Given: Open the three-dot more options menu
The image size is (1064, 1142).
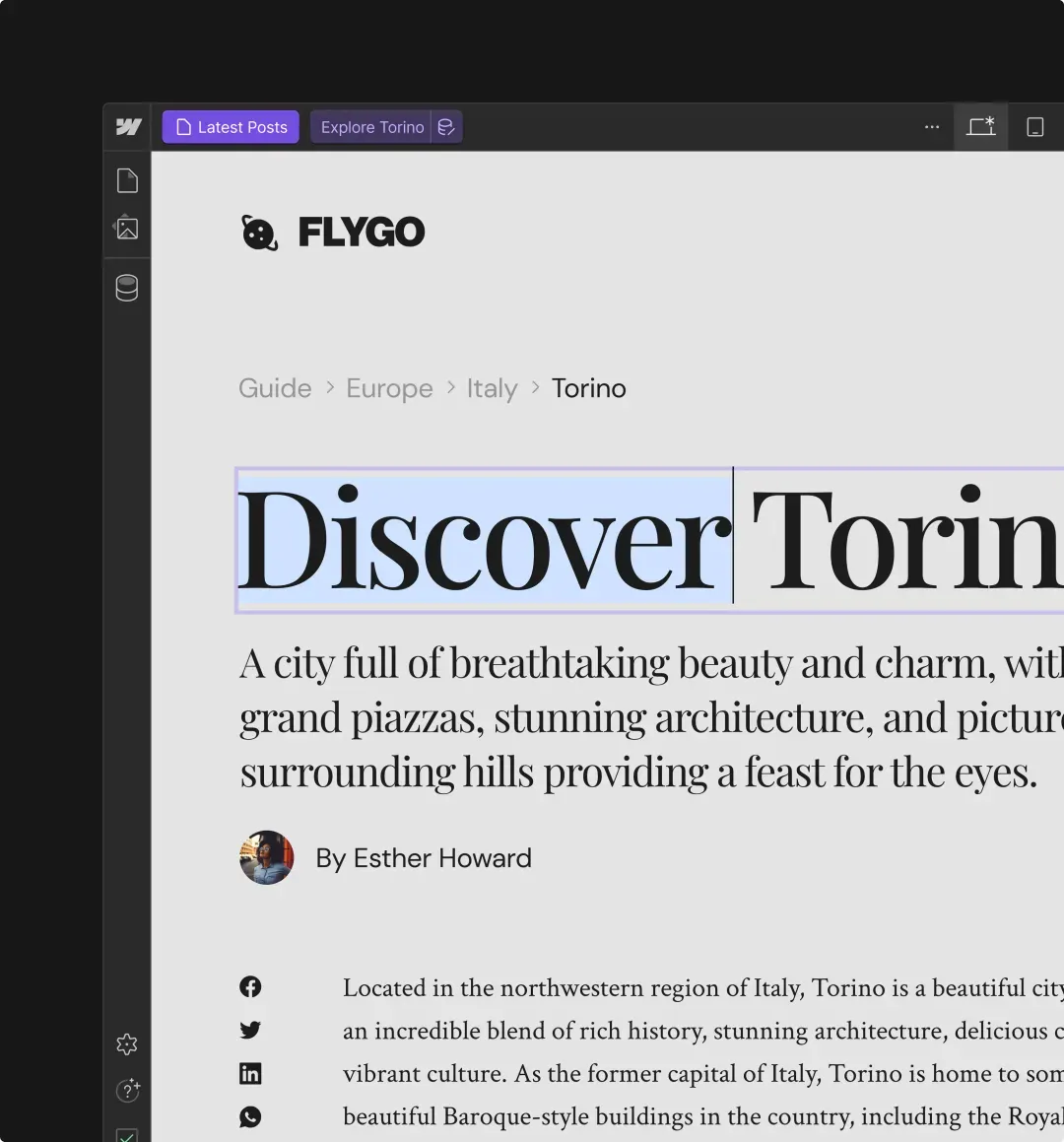Looking at the screenshot, I should pyautogui.click(x=931, y=127).
